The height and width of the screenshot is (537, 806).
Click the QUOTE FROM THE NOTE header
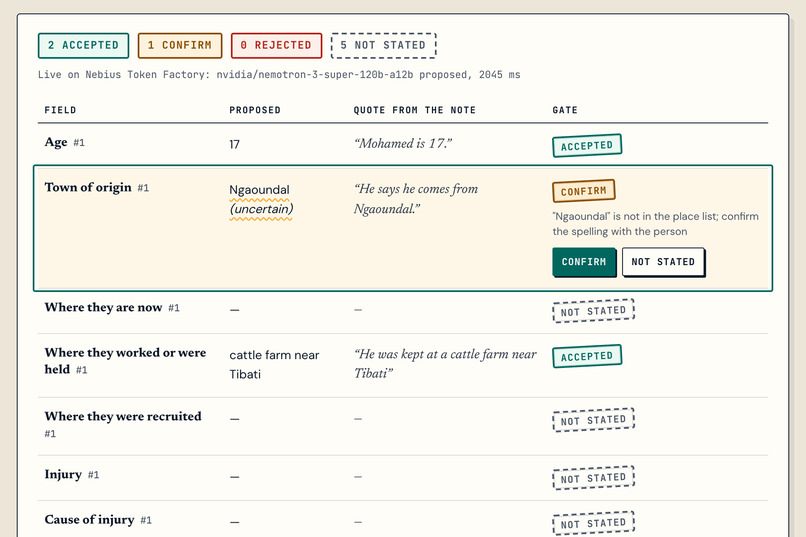coord(414,110)
